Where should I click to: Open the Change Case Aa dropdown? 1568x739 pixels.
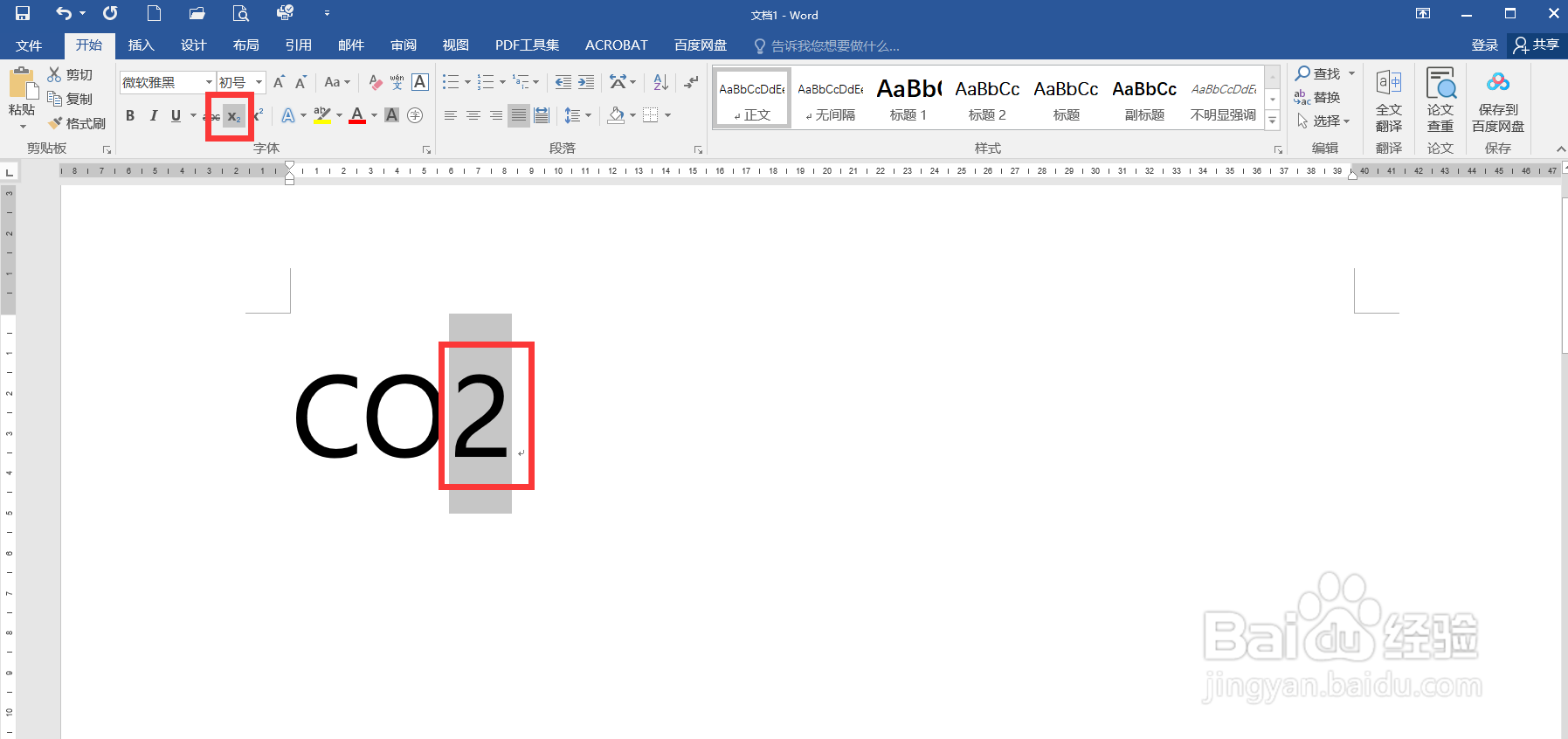(x=336, y=82)
